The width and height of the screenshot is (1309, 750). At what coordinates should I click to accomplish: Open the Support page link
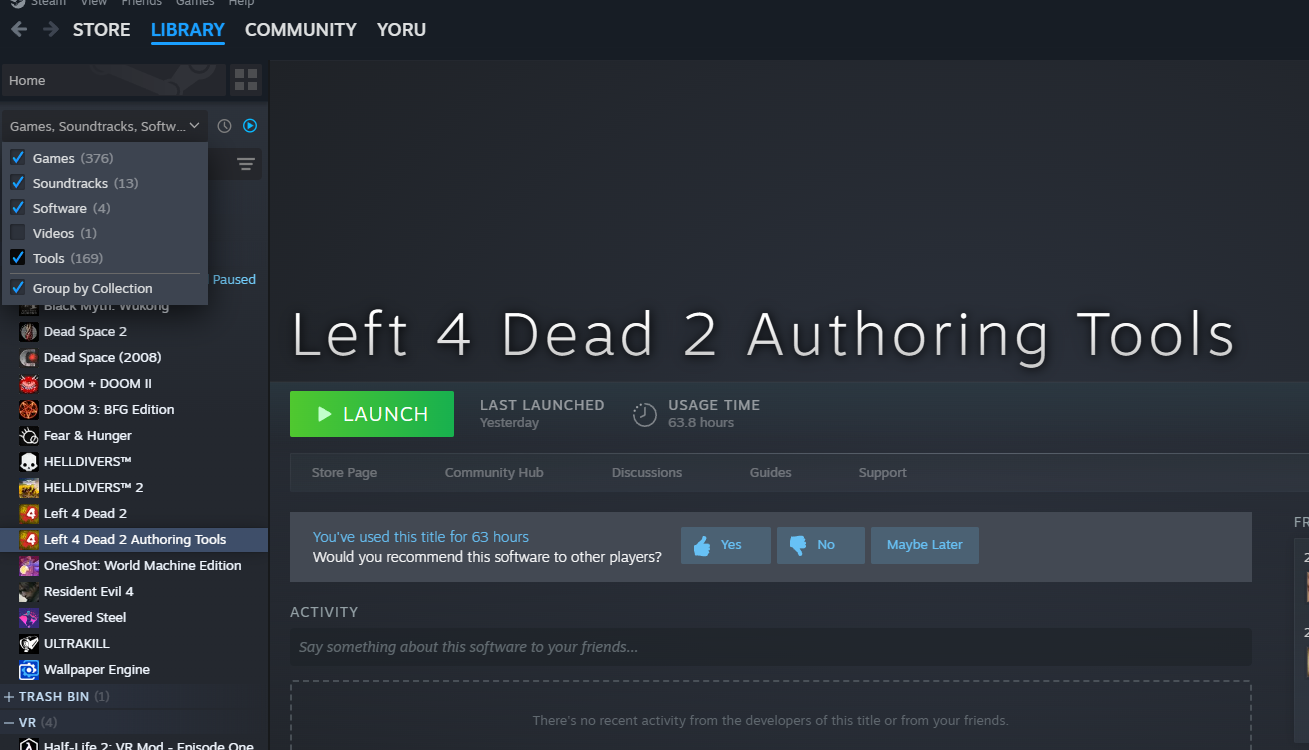[x=883, y=473]
